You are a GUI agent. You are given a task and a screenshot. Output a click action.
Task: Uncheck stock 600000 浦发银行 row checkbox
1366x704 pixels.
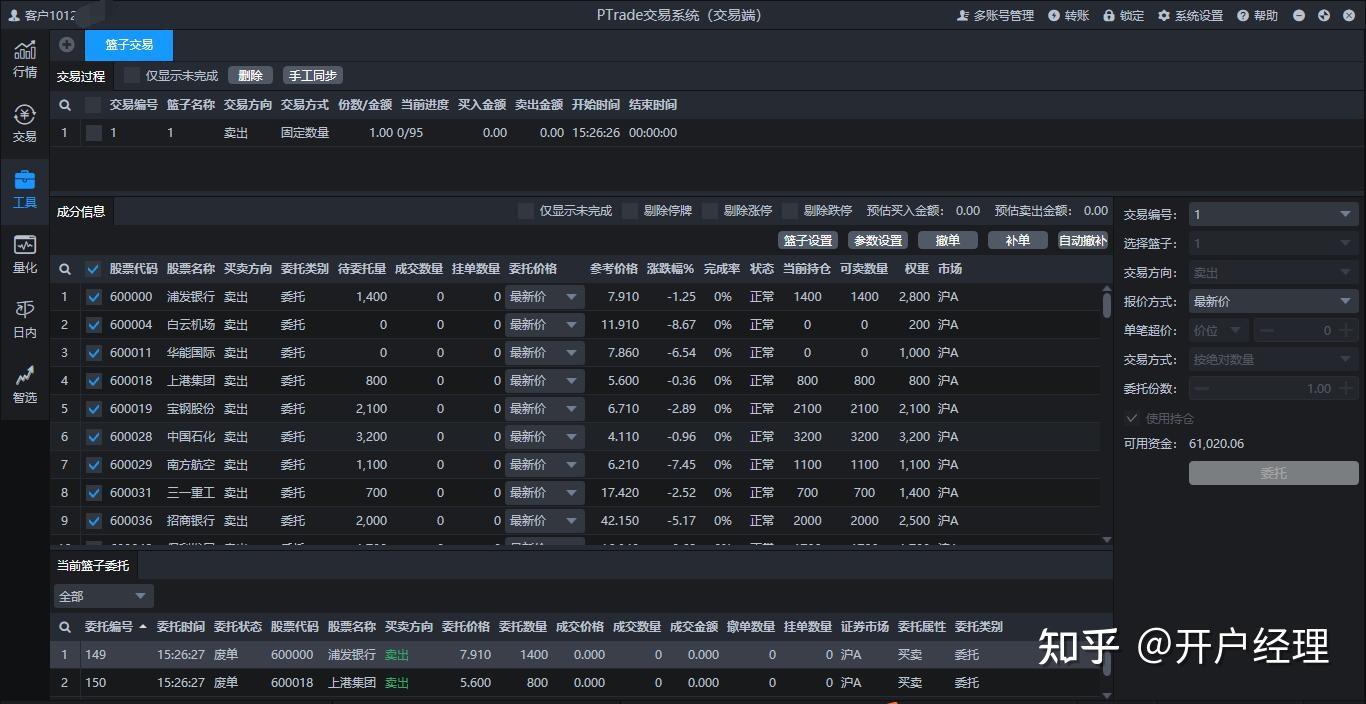[93, 296]
